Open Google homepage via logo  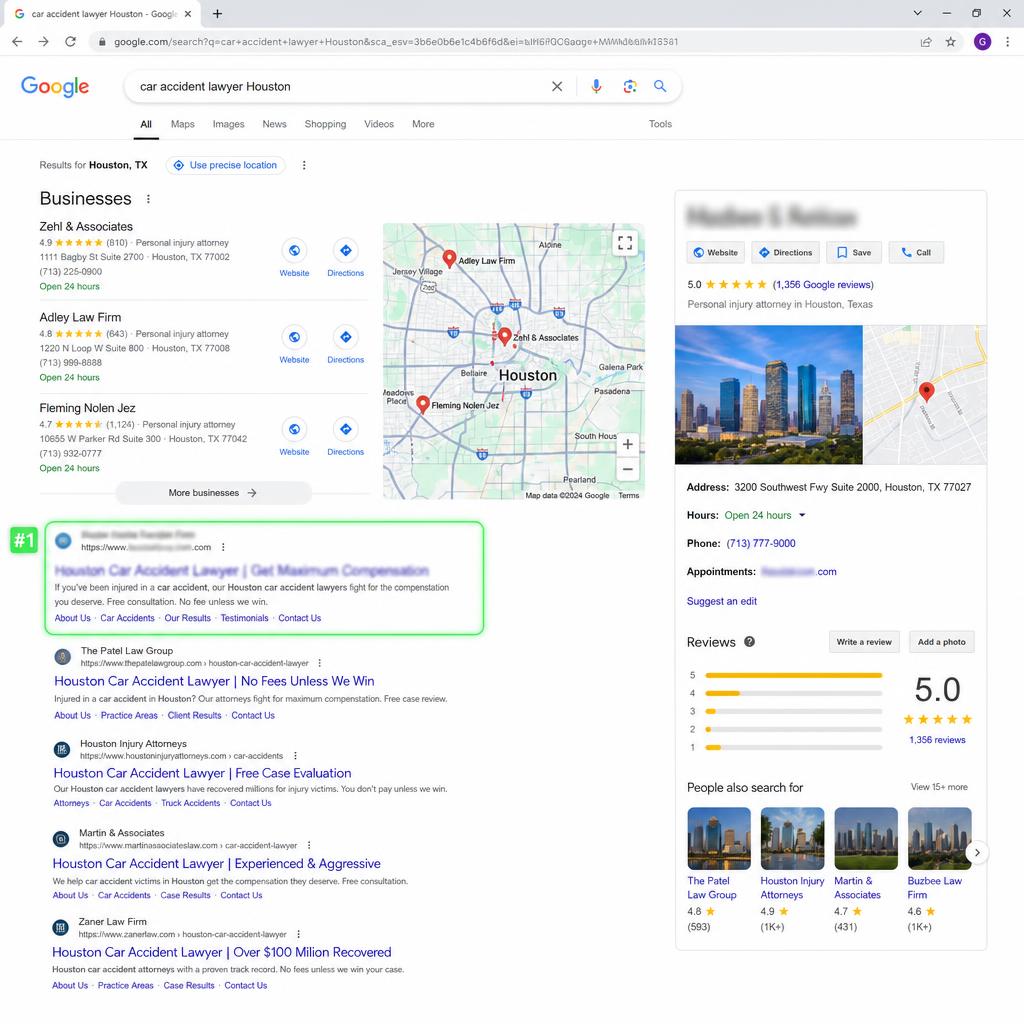(55, 86)
